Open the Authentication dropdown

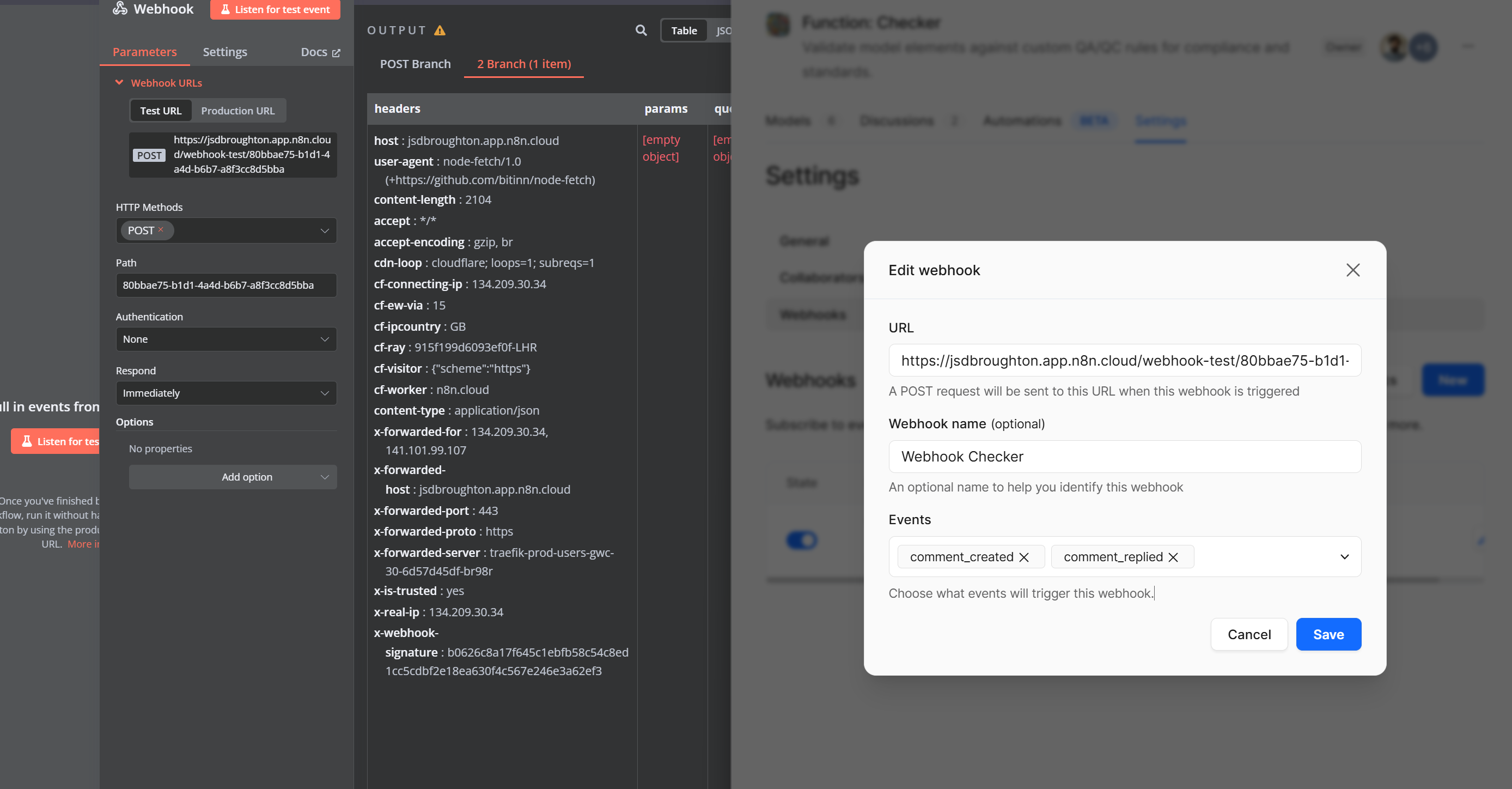[x=226, y=339]
